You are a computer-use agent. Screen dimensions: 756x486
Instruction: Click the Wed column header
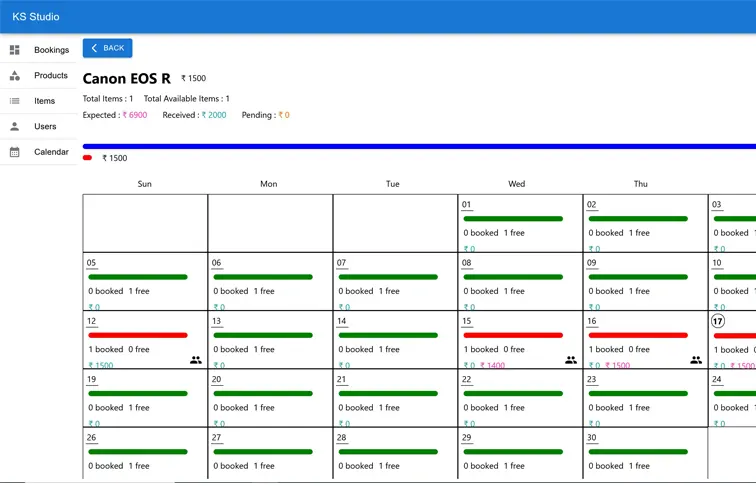pos(516,184)
